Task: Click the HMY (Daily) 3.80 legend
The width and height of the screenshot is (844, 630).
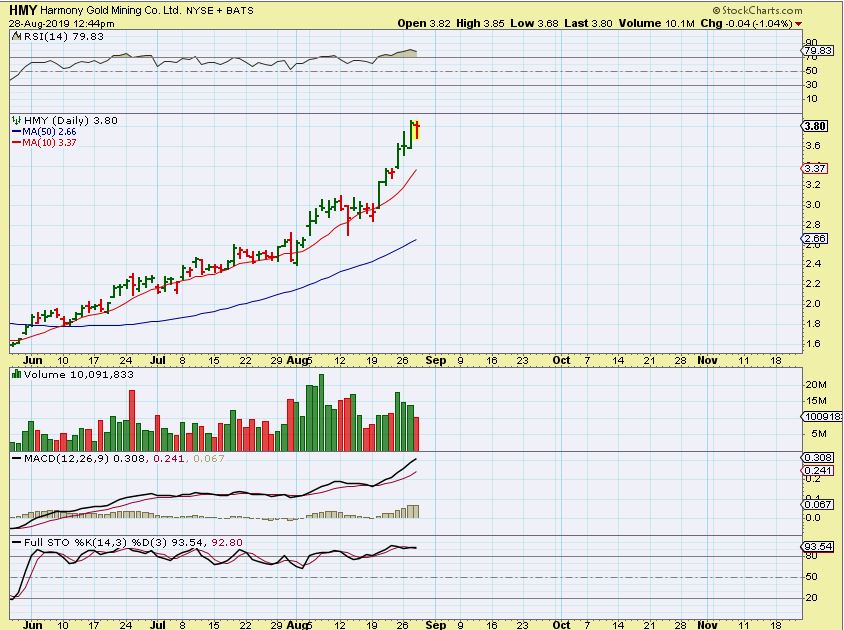Action: point(71,121)
